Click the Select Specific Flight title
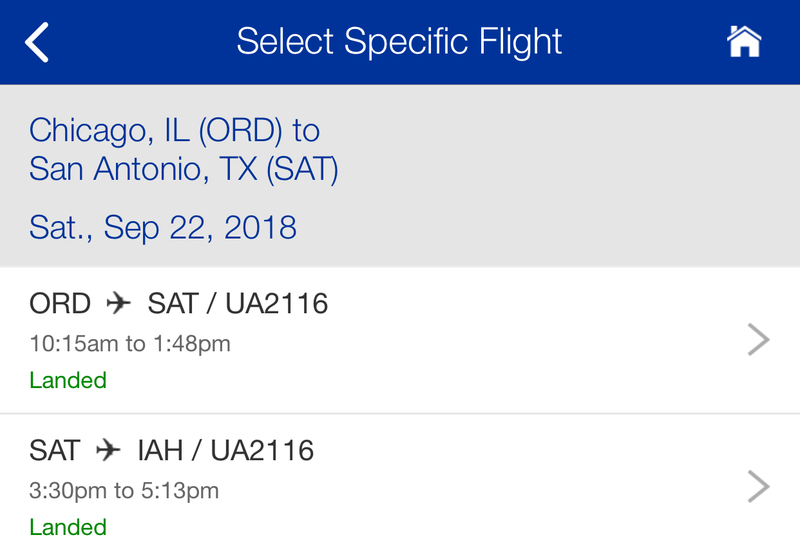 [399, 42]
